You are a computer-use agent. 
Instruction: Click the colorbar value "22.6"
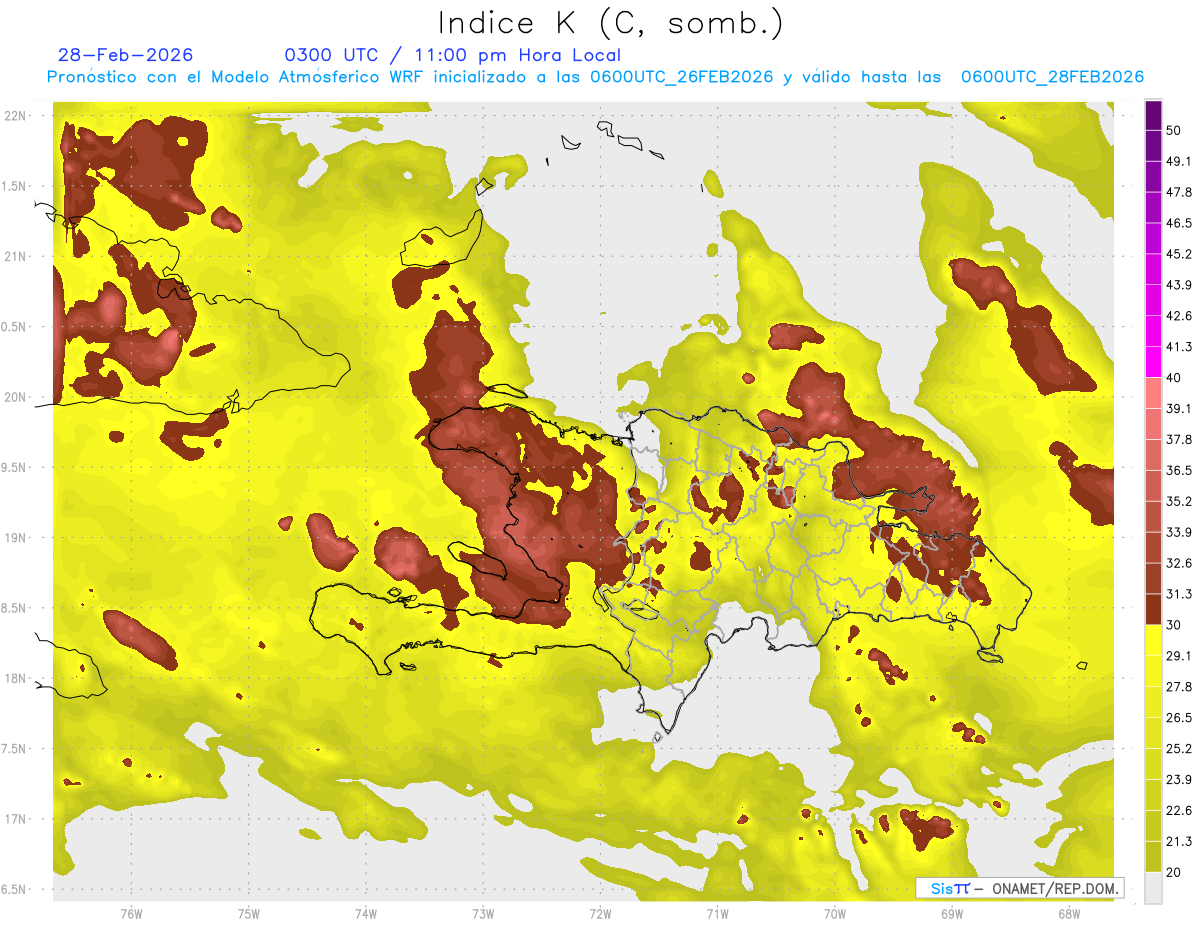pyautogui.click(x=1180, y=810)
